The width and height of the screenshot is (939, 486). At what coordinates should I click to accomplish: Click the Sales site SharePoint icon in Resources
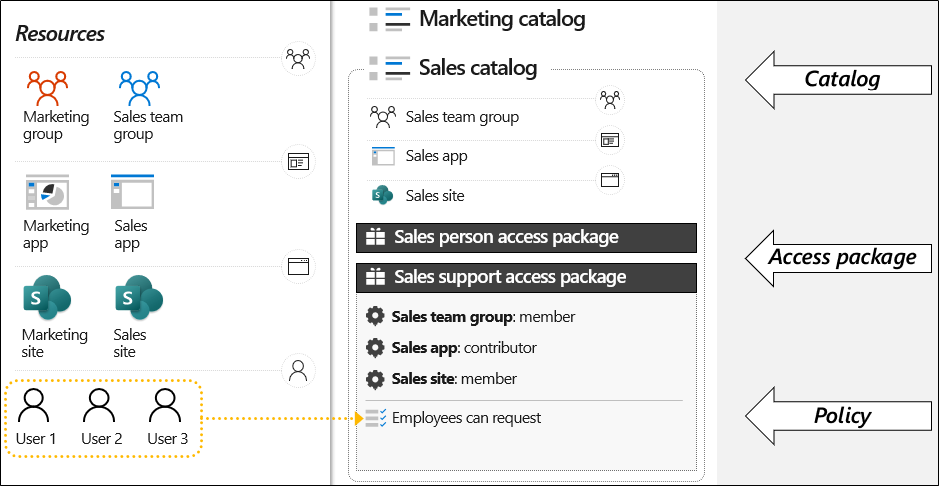(138, 298)
